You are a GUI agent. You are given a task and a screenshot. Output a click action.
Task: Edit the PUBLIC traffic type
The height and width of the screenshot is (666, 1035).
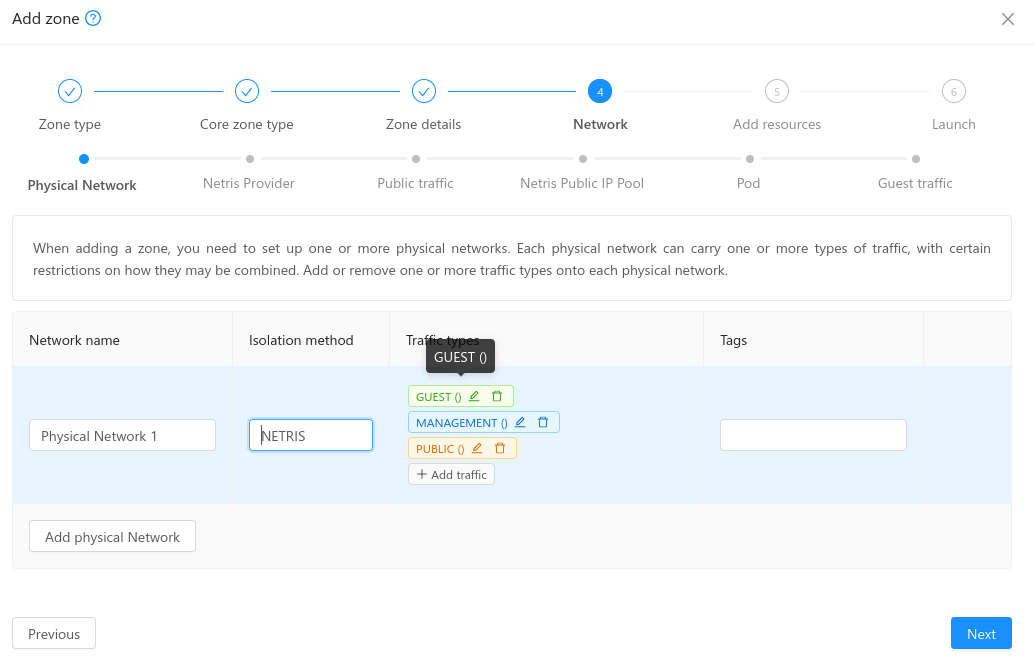[477, 449]
